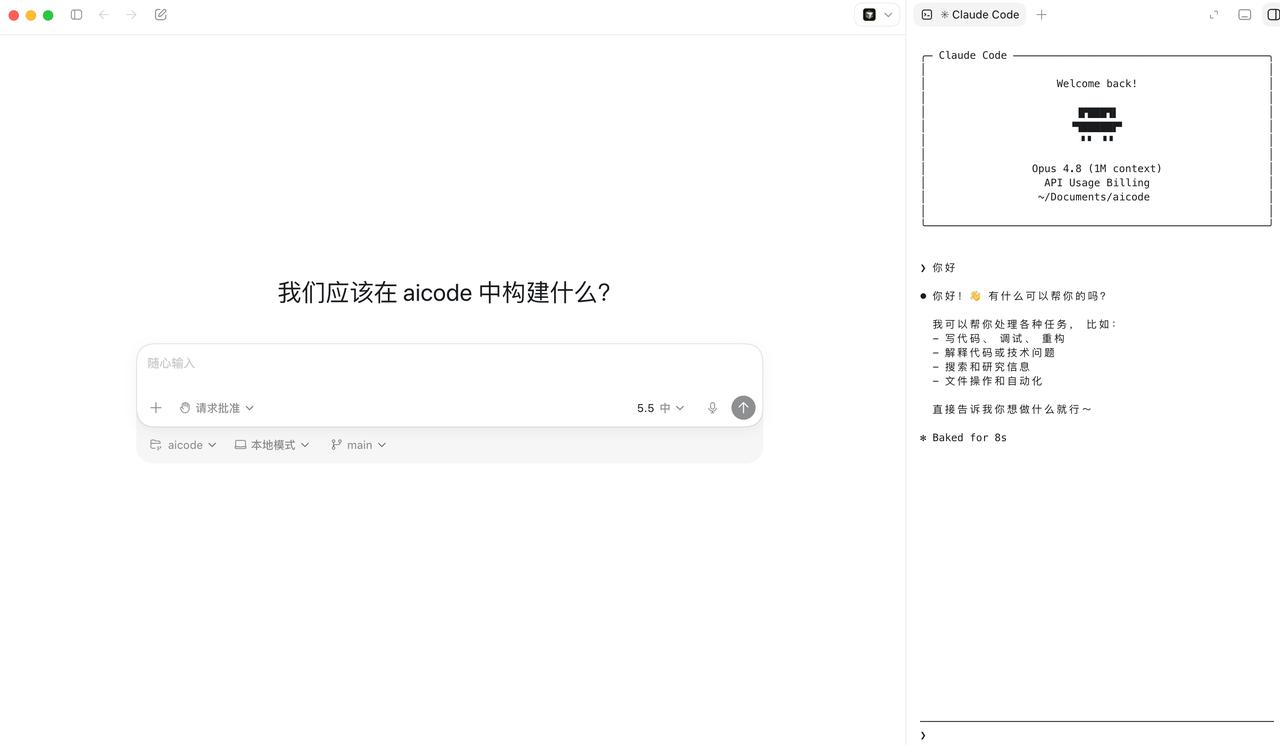Click the '~/Documents/aicode' path text
This screenshot has width=1280, height=745.
click(1094, 197)
